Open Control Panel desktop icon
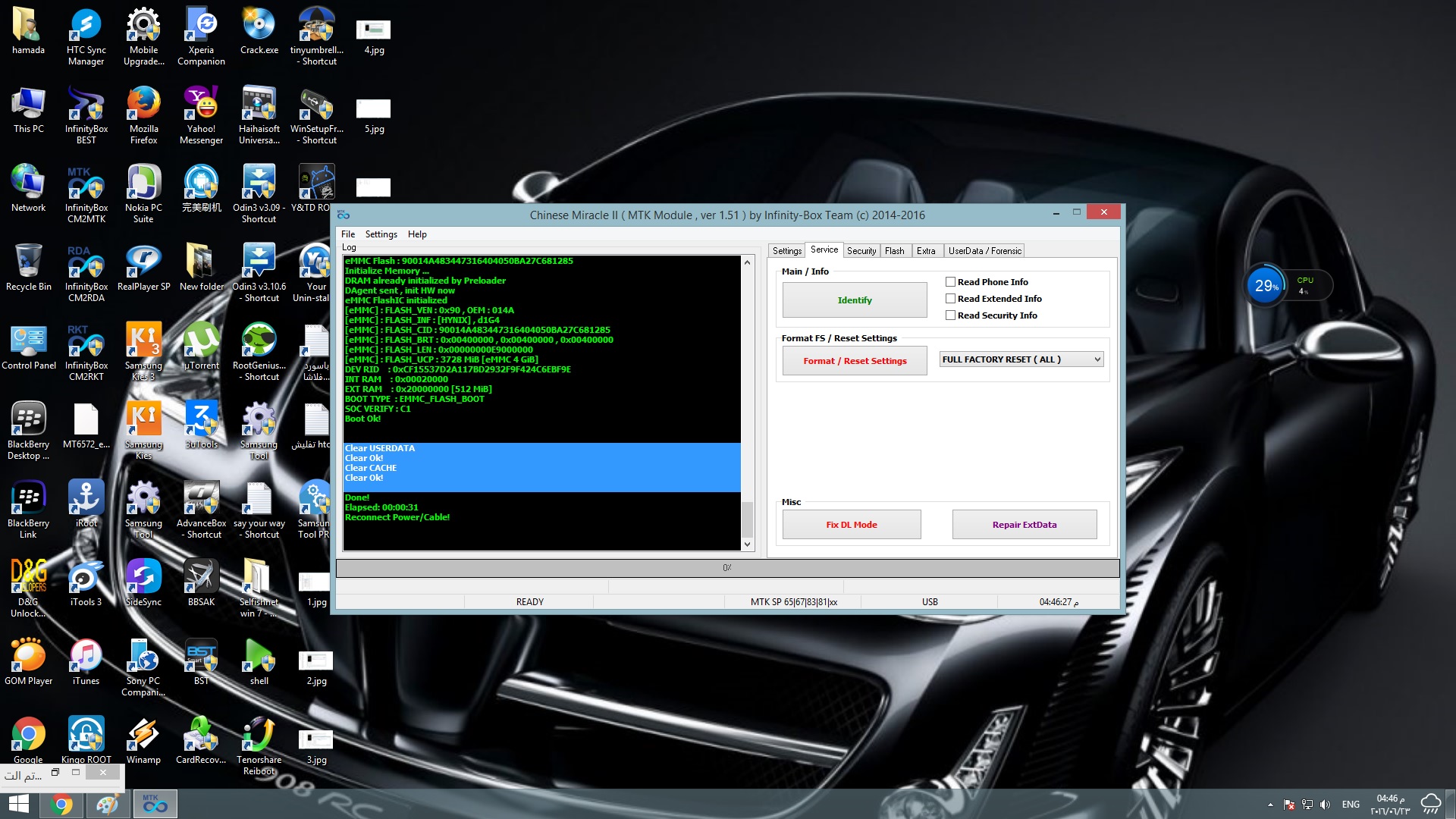Image resolution: width=1456 pixels, height=819 pixels. (x=28, y=347)
